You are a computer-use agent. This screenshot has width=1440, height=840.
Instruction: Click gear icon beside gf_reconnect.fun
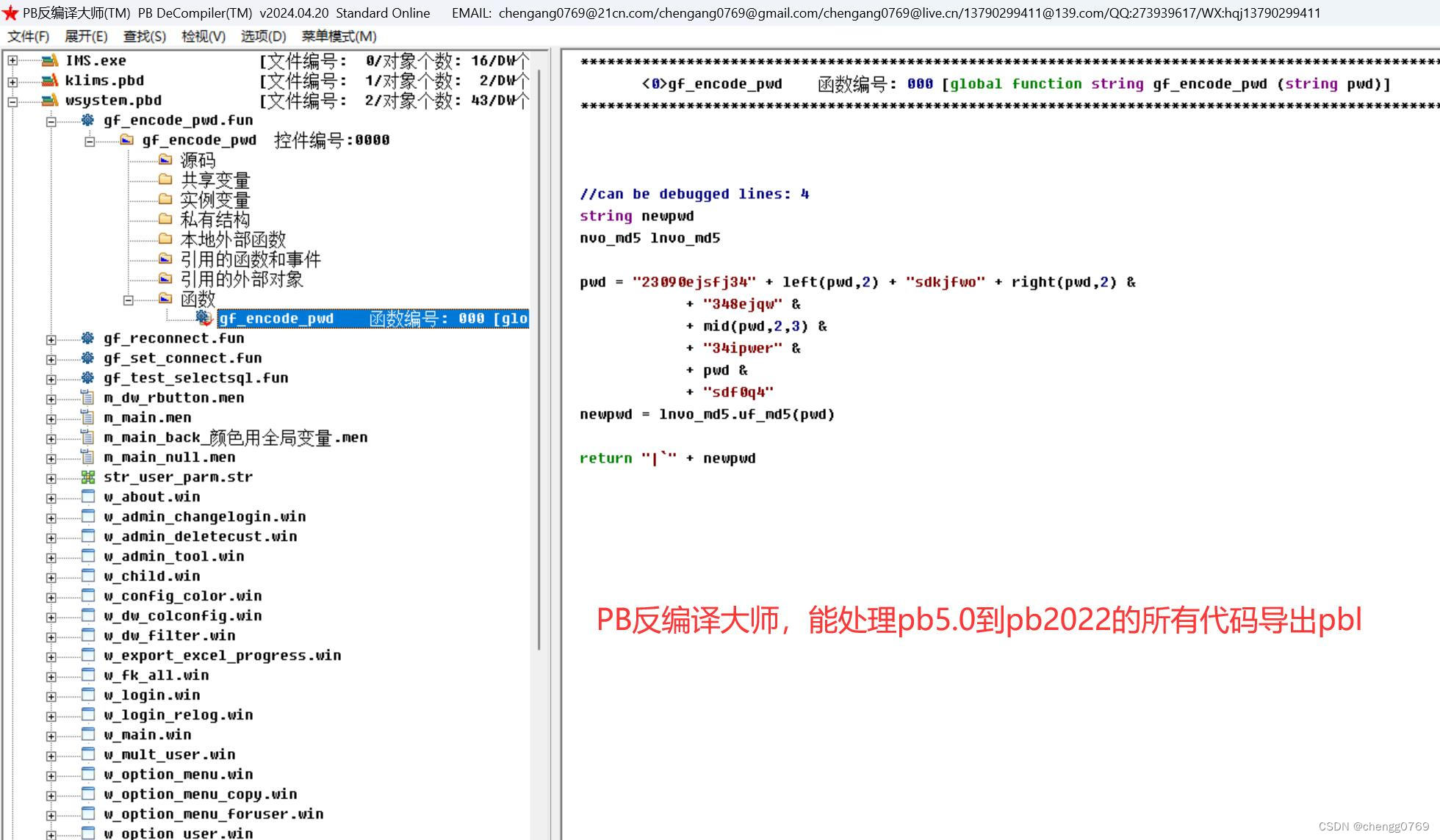(87, 338)
